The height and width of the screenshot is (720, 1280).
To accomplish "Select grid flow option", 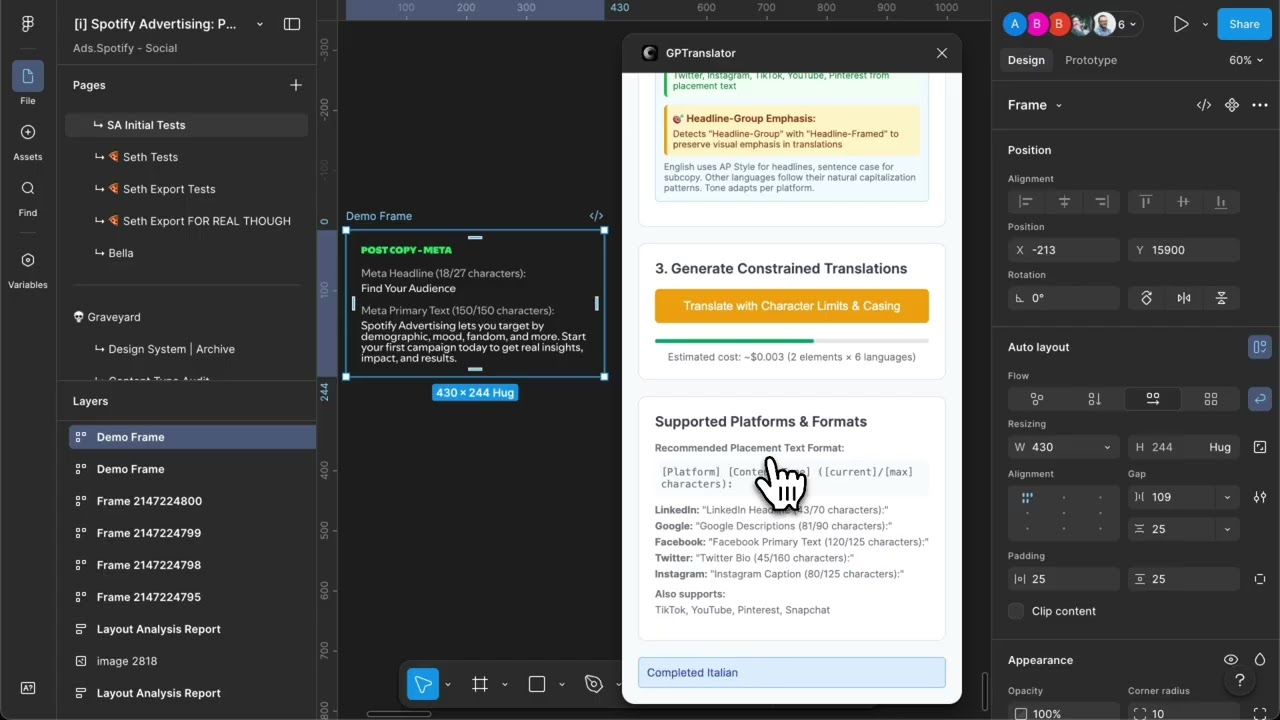I will click(x=1211, y=399).
